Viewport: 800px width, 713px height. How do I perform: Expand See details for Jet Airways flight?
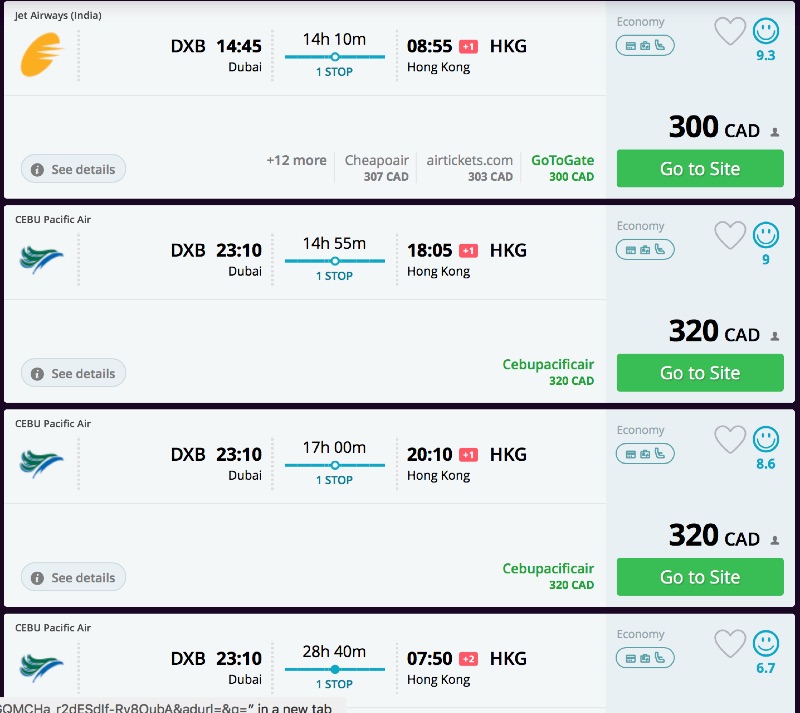[73, 170]
